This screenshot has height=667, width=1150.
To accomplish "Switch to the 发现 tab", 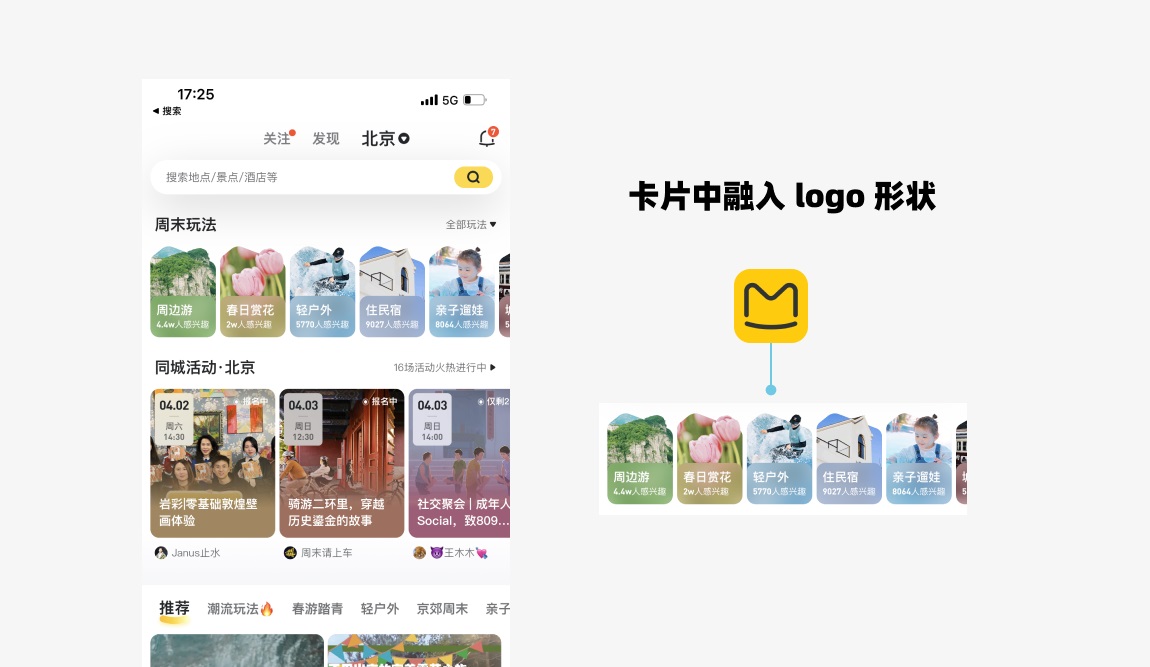I will 326,139.
